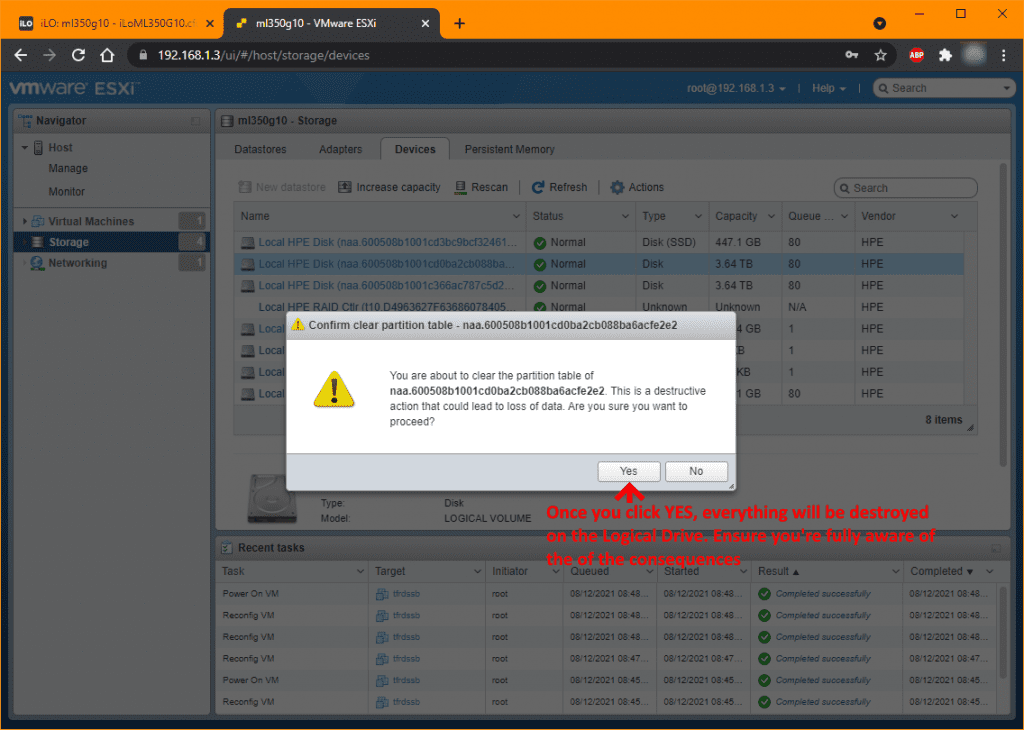
Task: Select Networking in the Navigator
Action: click(77, 263)
